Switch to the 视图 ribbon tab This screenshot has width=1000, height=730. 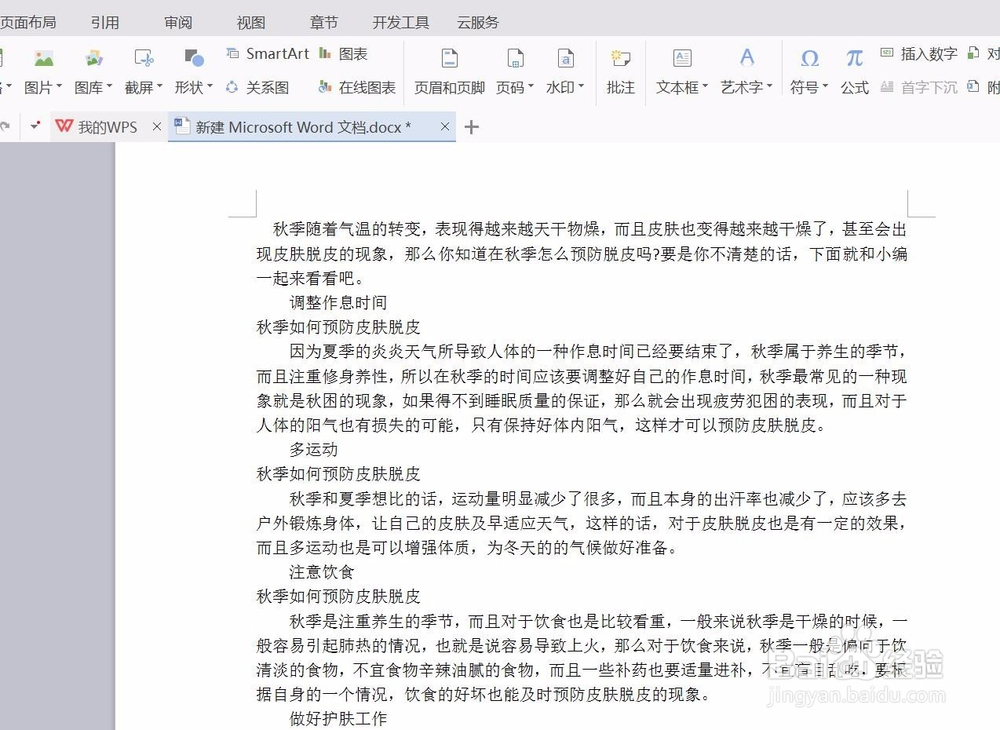[251, 22]
